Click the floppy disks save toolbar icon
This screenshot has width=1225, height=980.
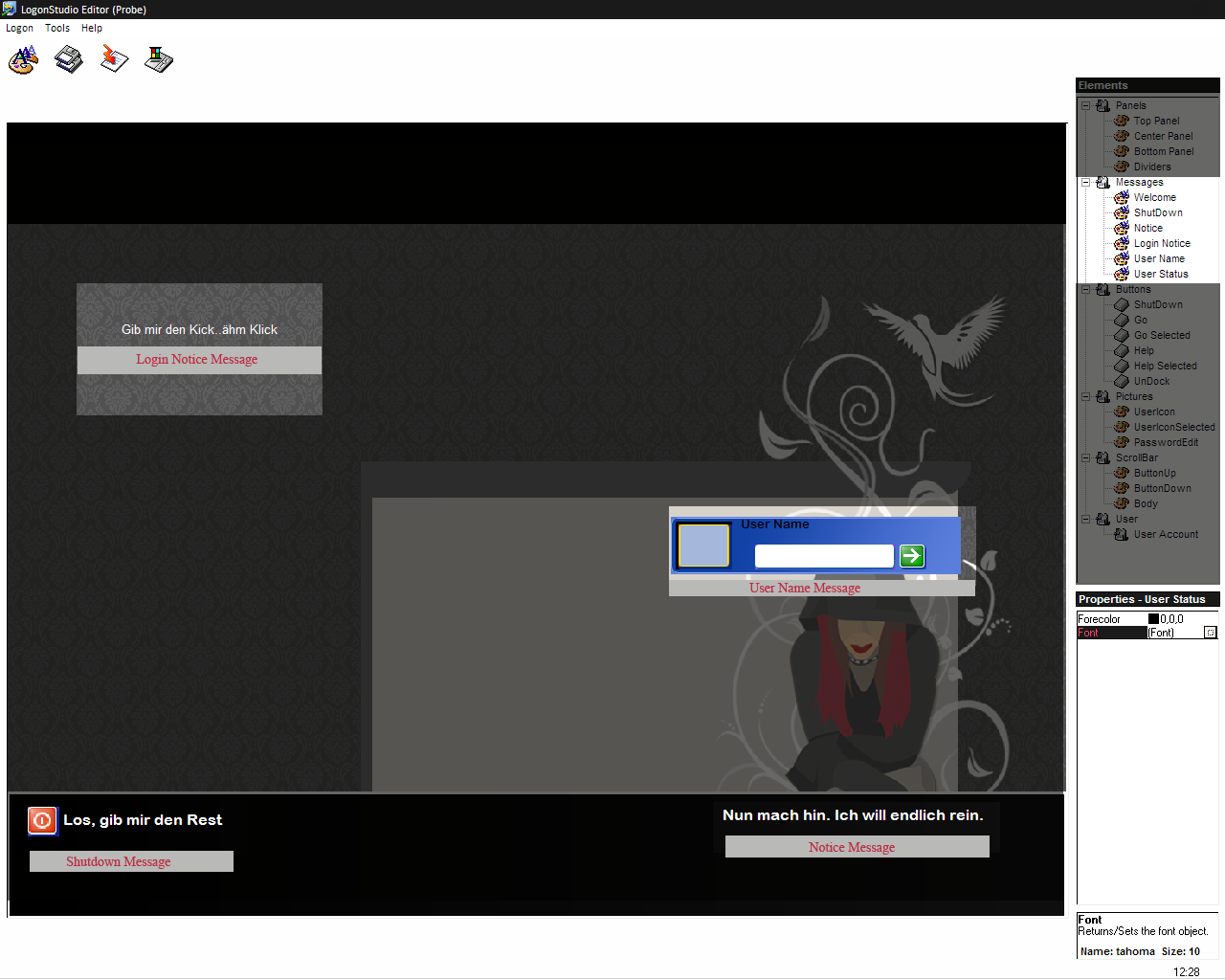pos(69,60)
